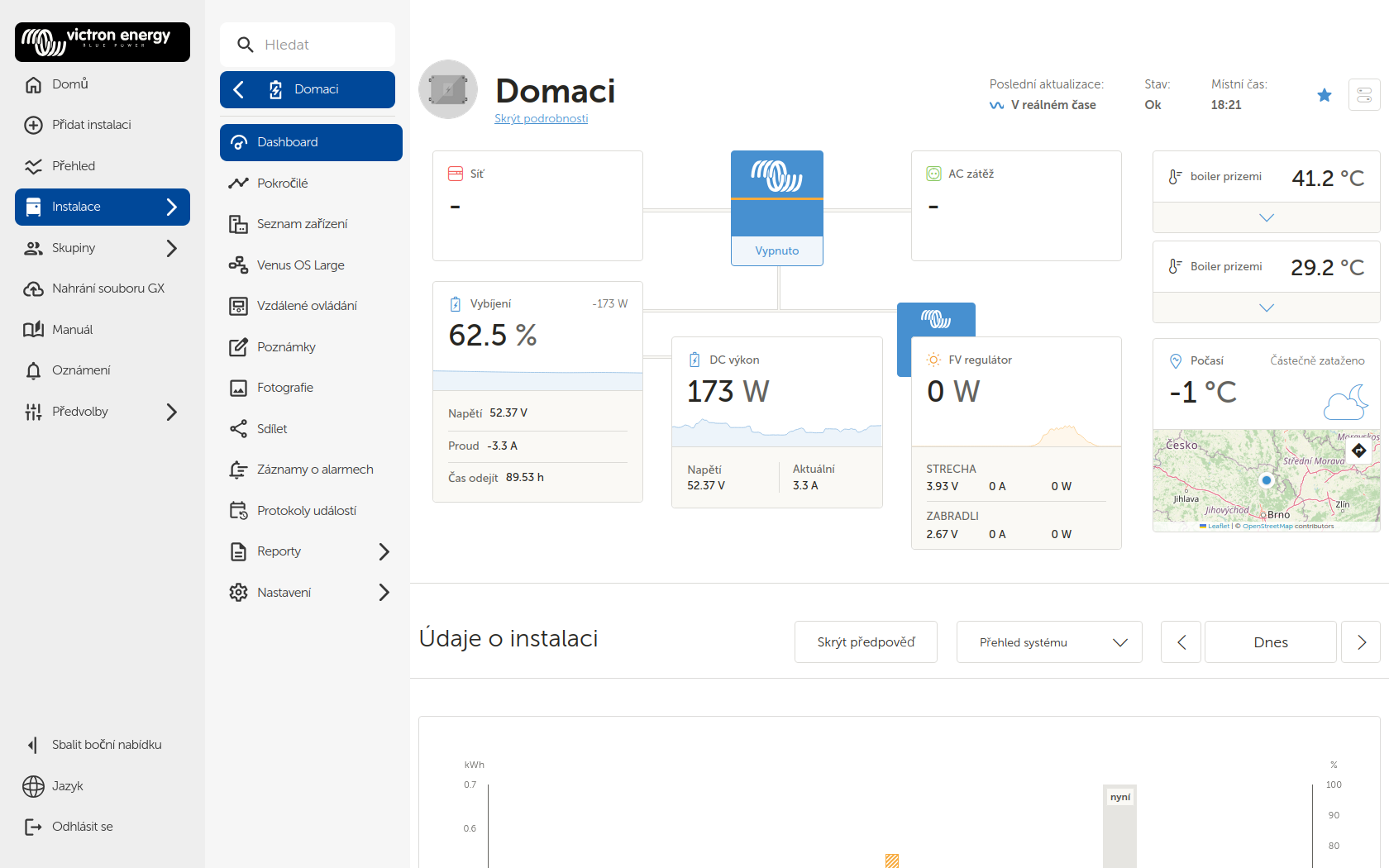Screen dimensions: 1389x868
Task: Open the Victron Energy logo home
Action: tap(103, 41)
